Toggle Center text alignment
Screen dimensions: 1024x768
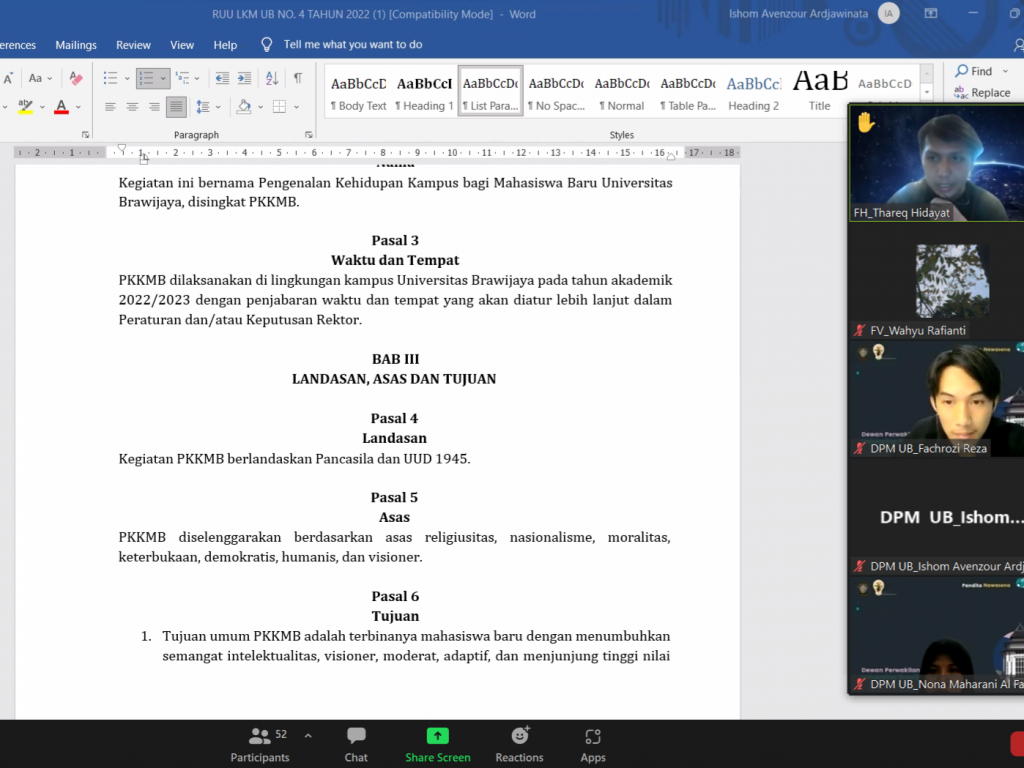point(132,107)
